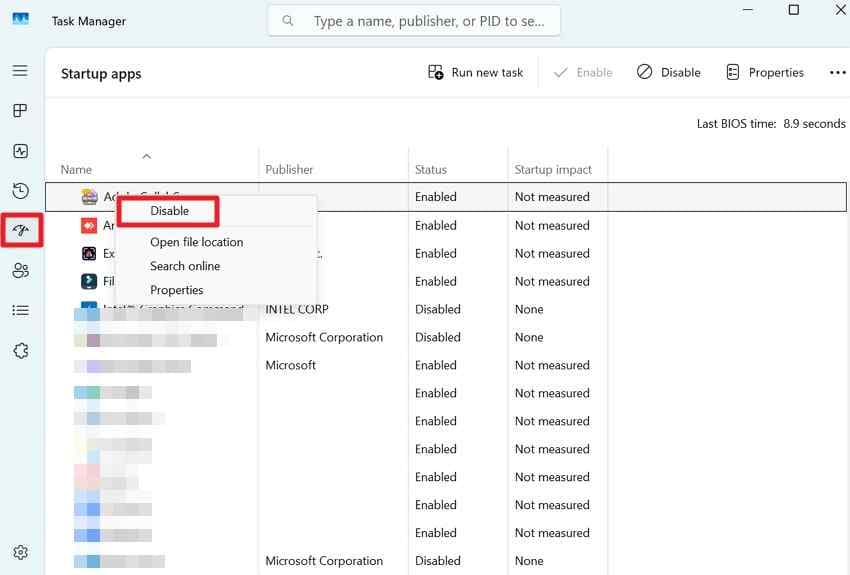Image resolution: width=850 pixels, height=575 pixels.
Task: Click Not measured in first highlighted row
Action: 552,197
